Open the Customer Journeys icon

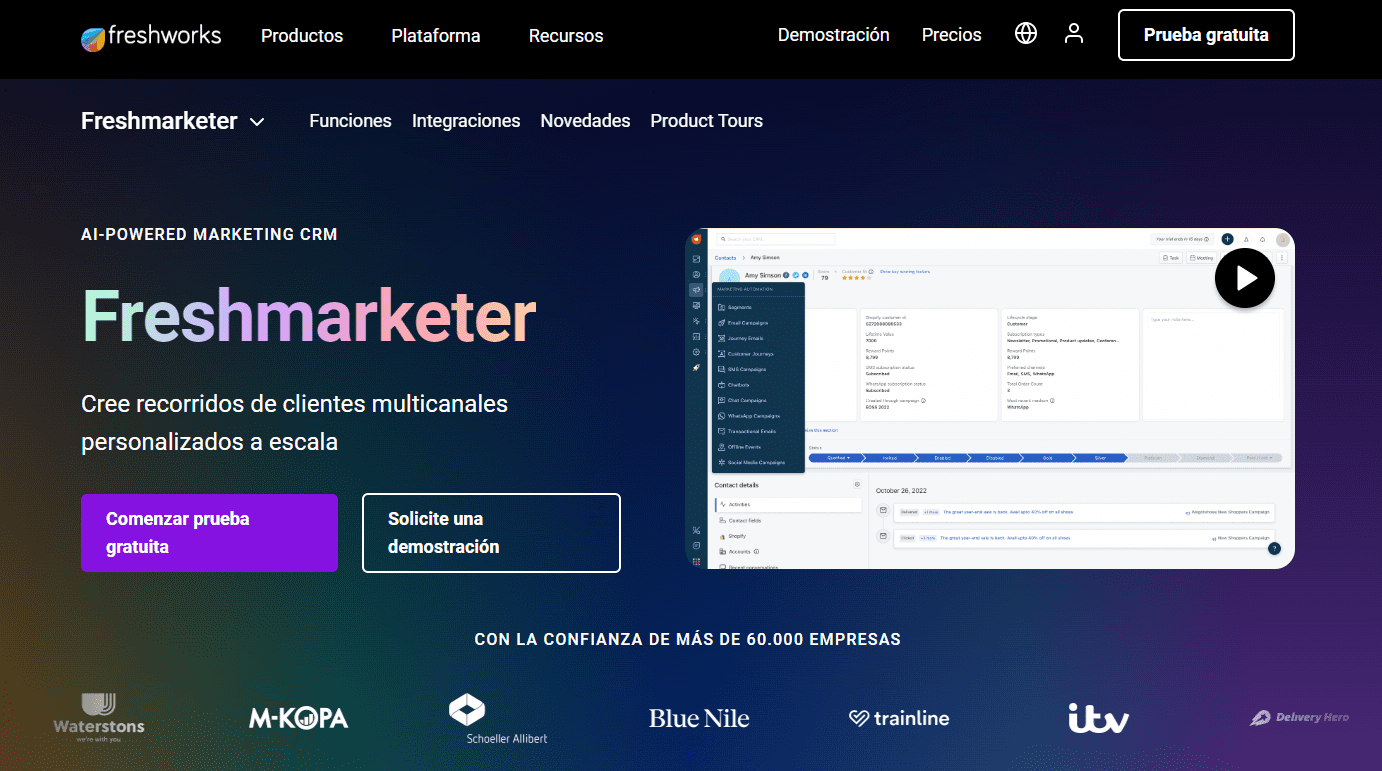click(x=721, y=354)
